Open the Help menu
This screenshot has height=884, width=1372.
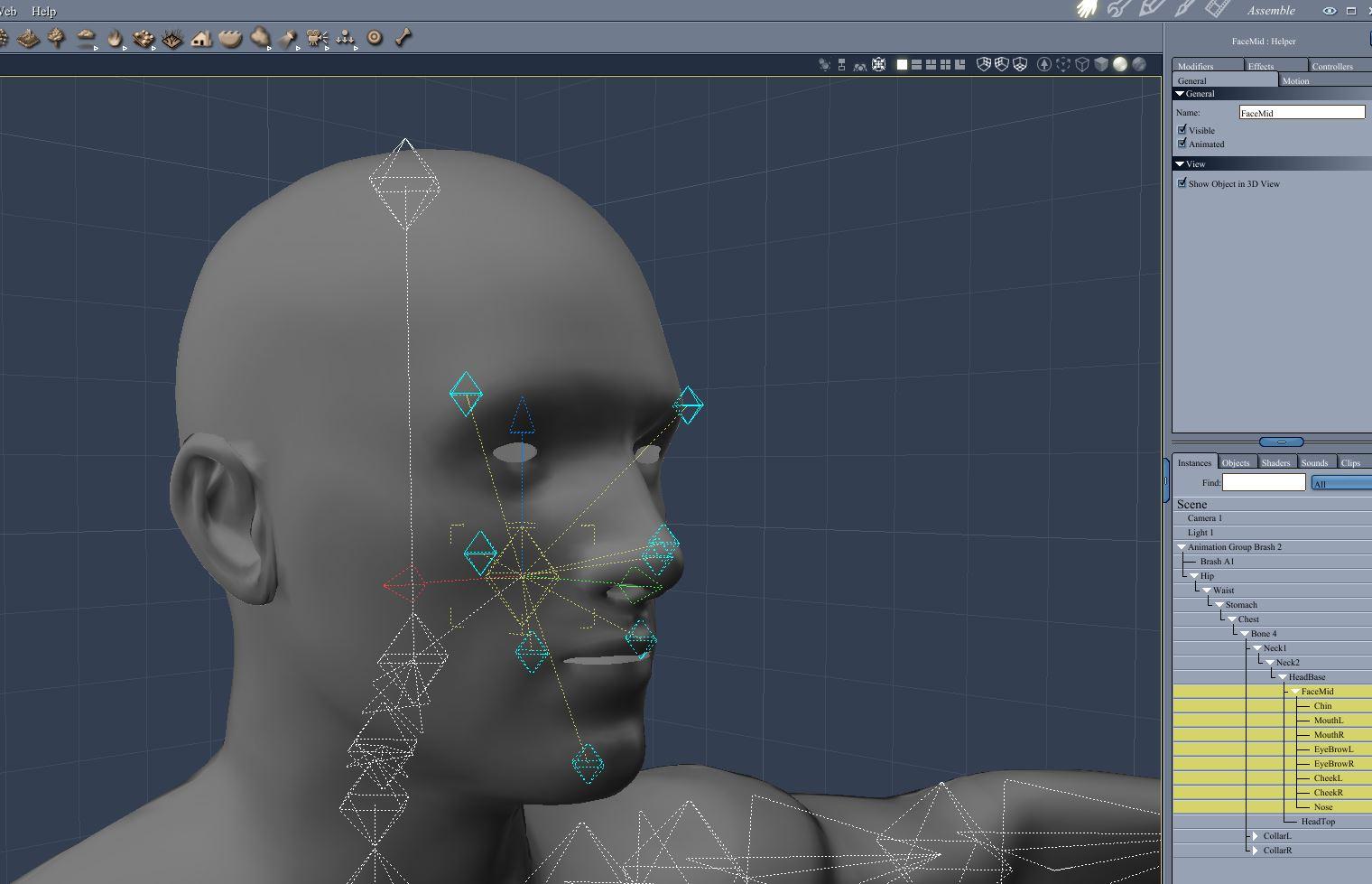coord(43,11)
